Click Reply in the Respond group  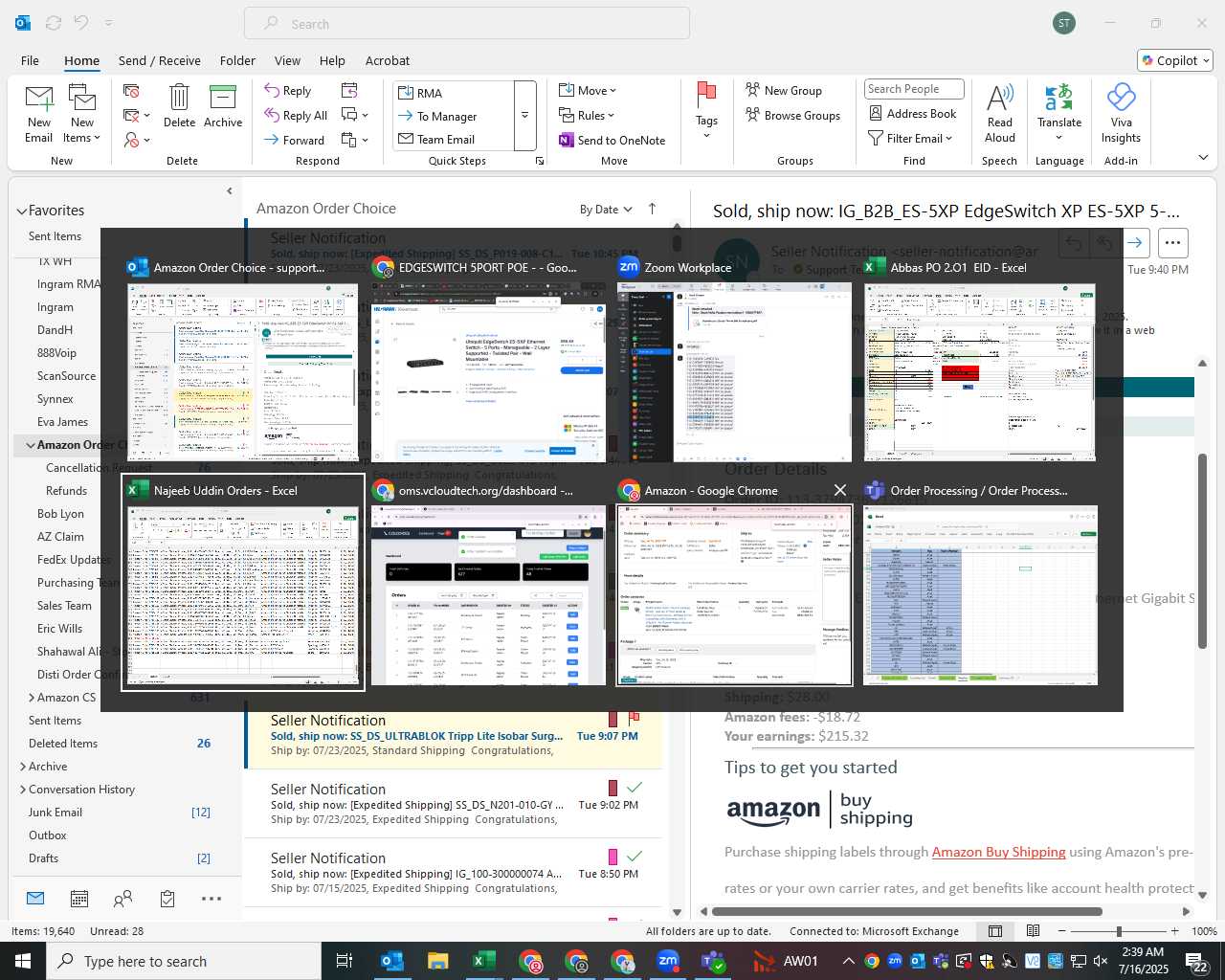pos(288,91)
